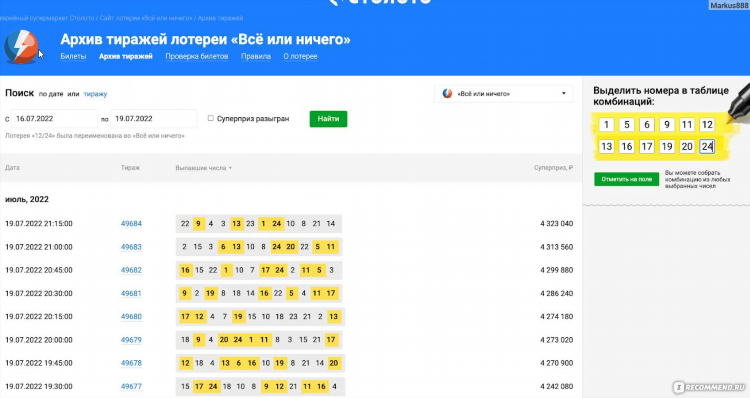Click superprize value 4 273 020
This screenshot has width=750, height=398.
(x=557, y=340)
